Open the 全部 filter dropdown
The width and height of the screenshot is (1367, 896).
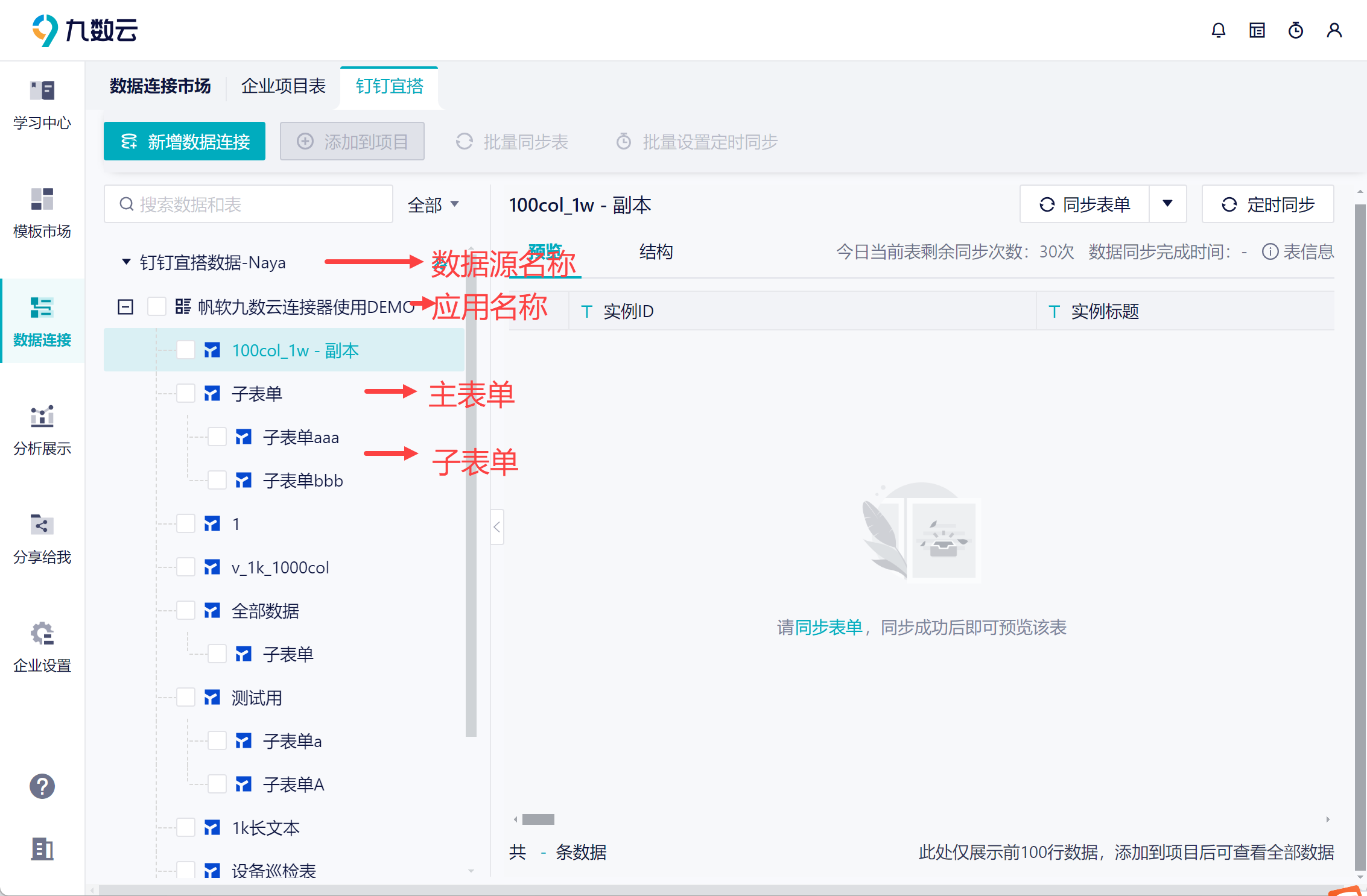coord(433,204)
